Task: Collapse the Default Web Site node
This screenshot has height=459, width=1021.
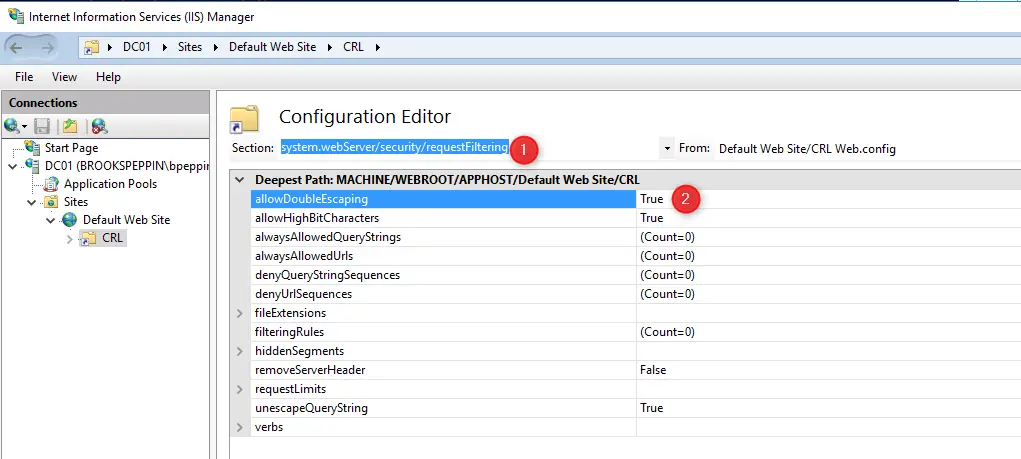Action: tap(51, 221)
